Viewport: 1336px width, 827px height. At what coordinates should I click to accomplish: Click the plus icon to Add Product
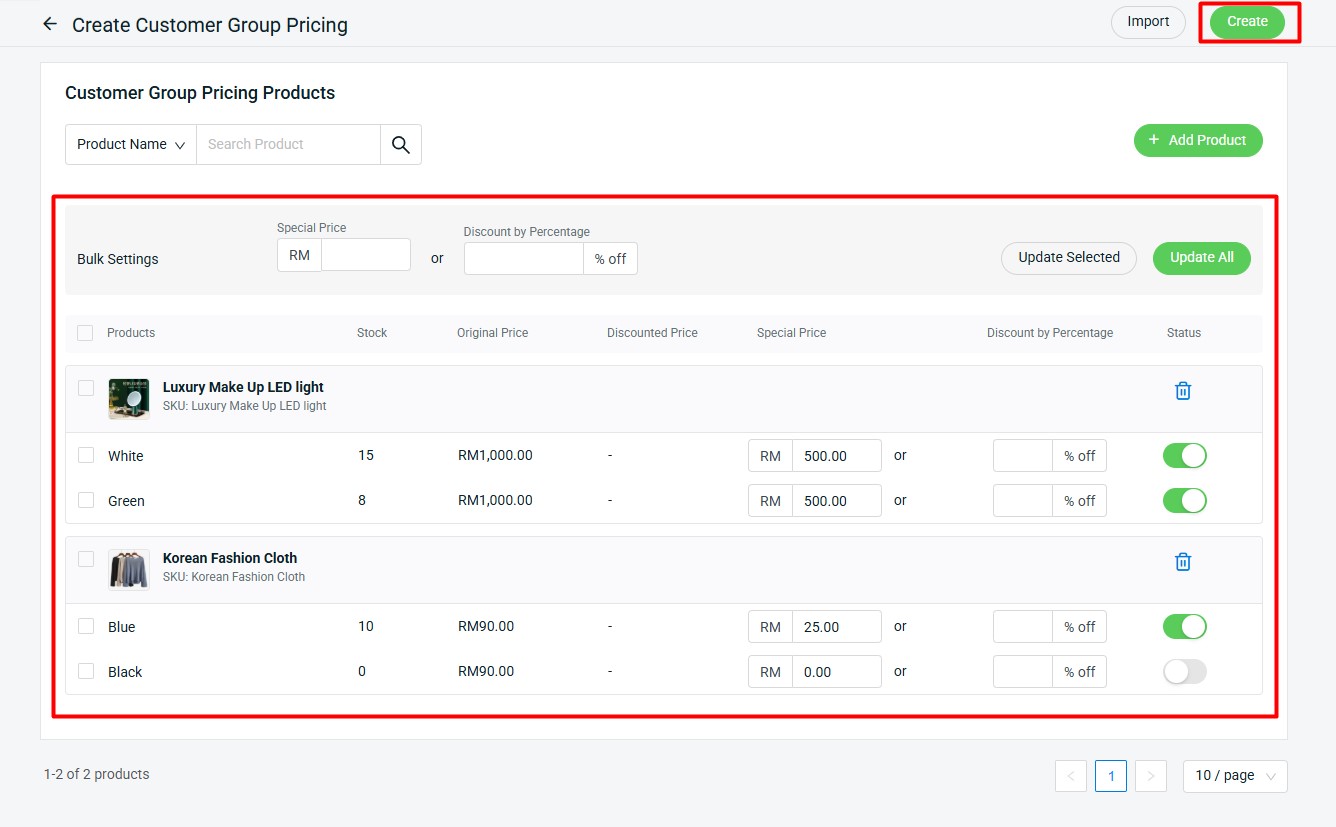tap(1153, 140)
